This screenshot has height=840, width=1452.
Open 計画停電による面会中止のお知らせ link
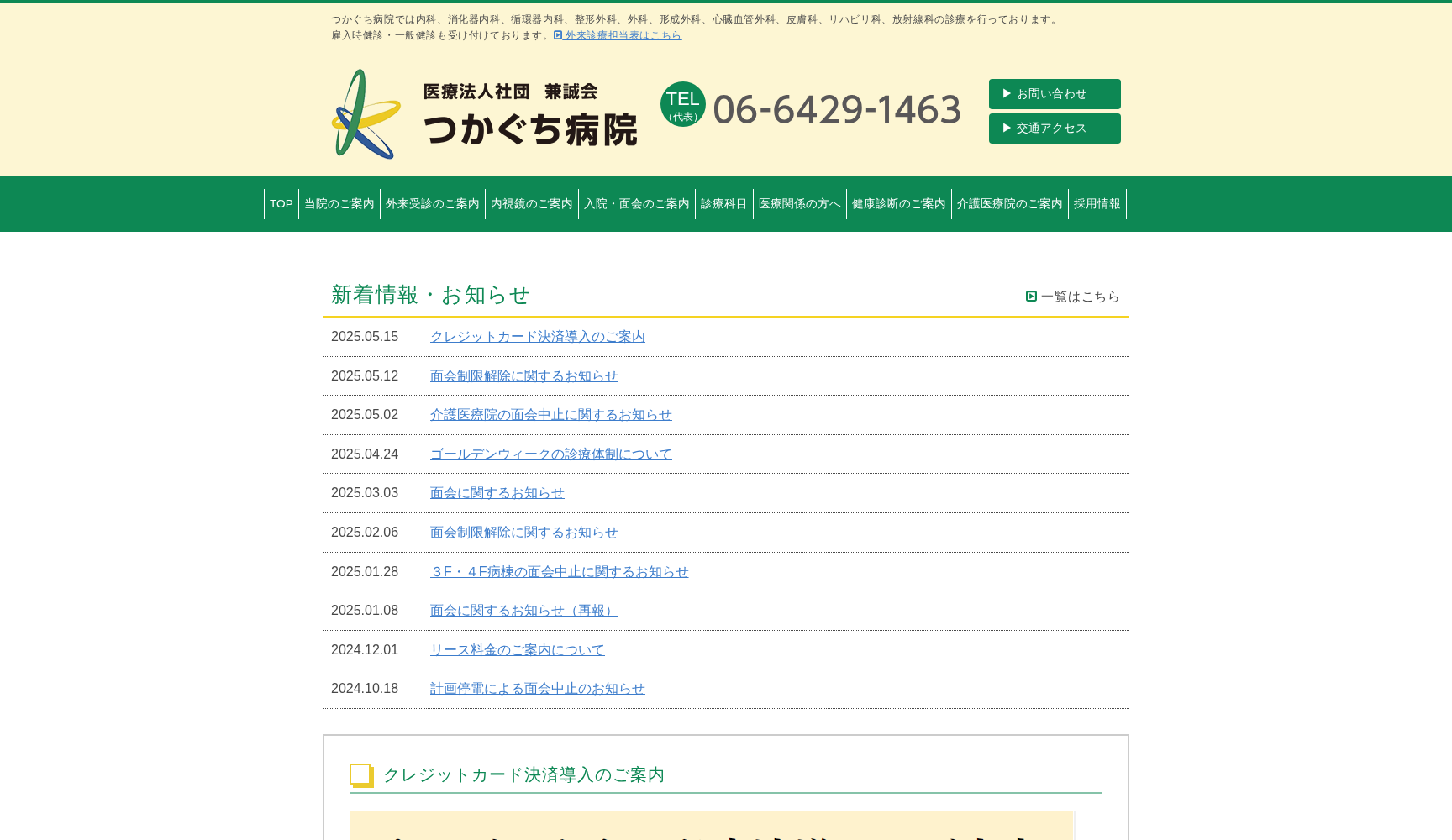coord(538,688)
